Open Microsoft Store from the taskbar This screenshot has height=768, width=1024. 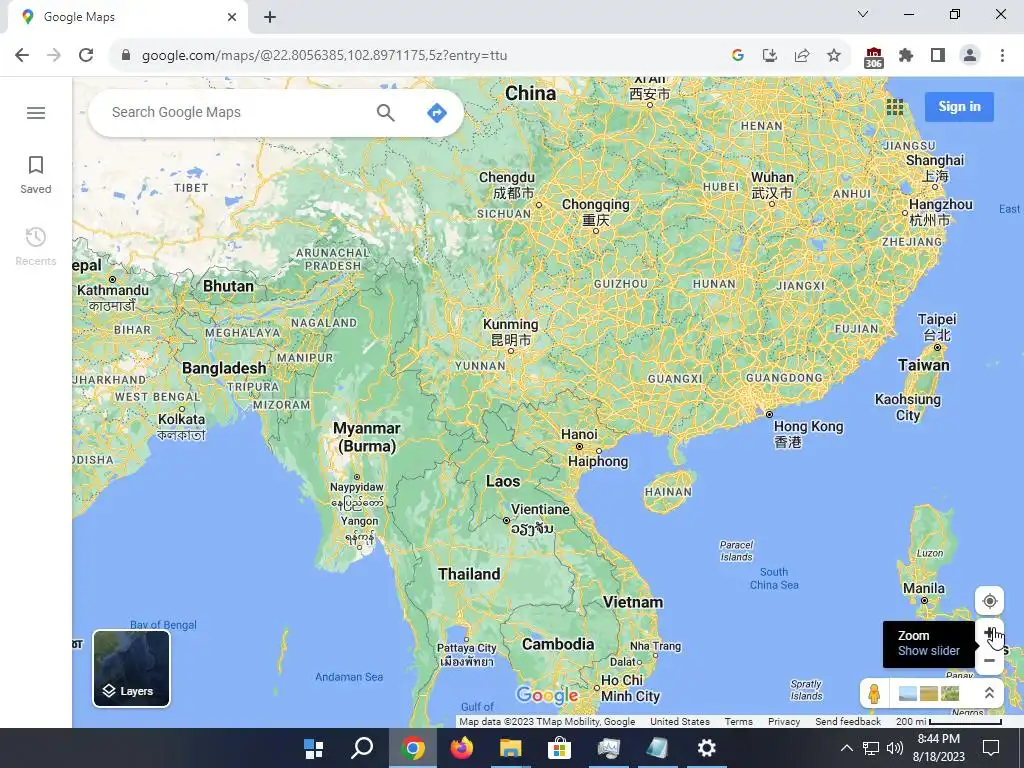coord(560,748)
